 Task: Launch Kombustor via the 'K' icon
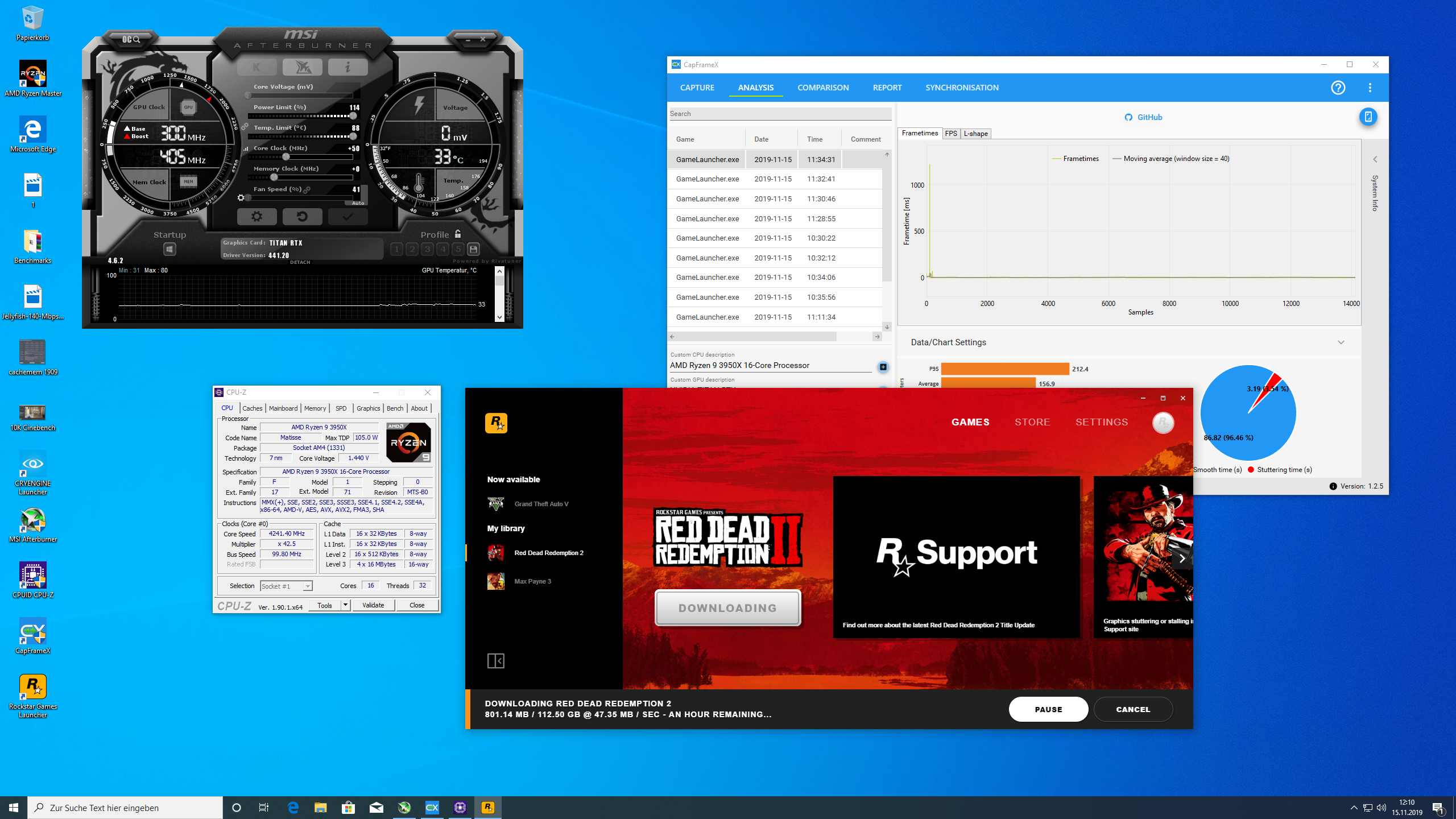(257, 67)
